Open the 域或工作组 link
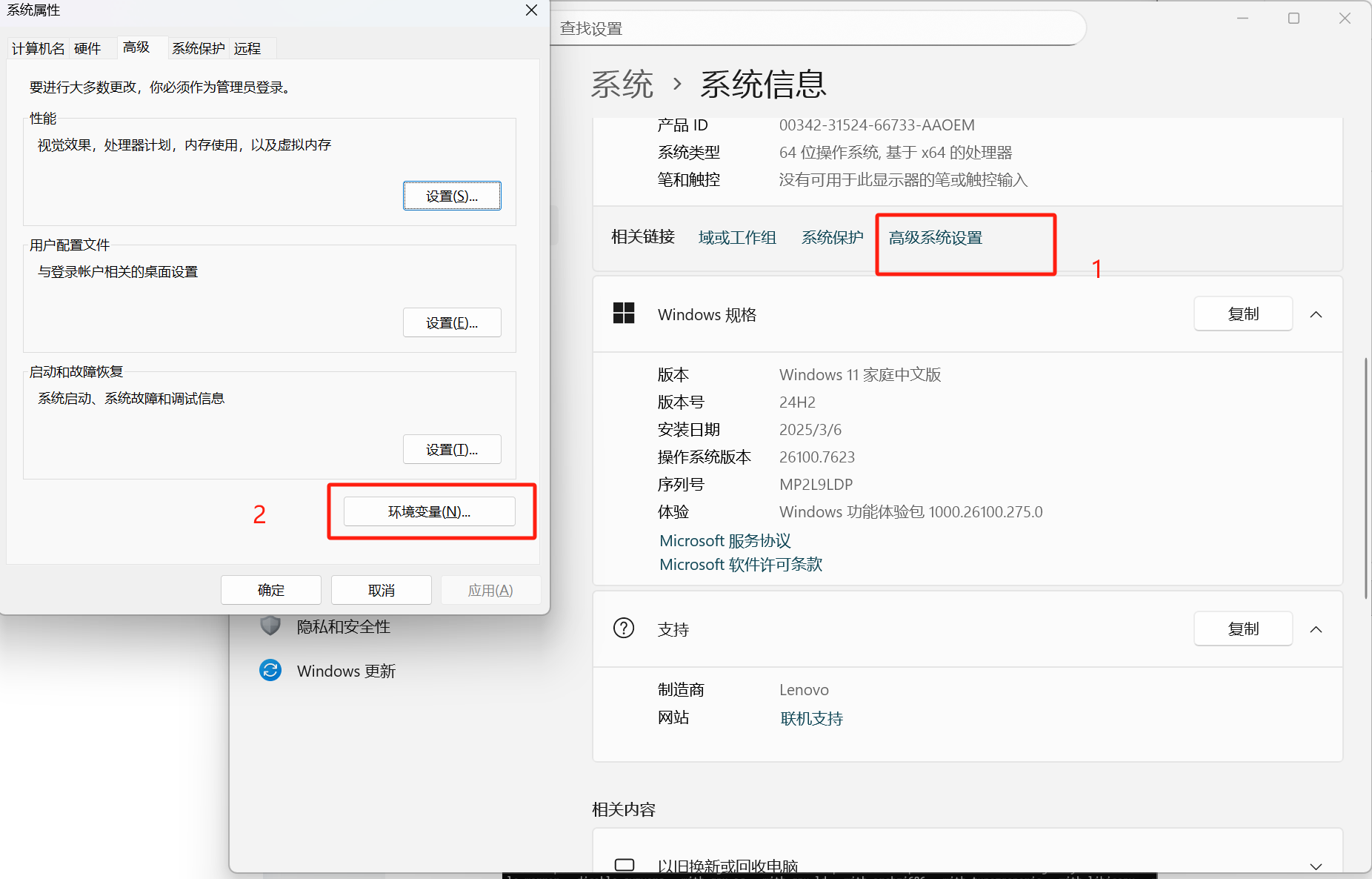The width and height of the screenshot is (1372, 879). coord(737,237)
